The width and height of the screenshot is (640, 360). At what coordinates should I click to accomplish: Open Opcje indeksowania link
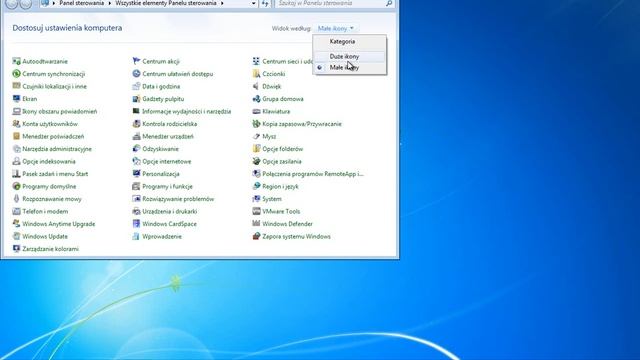click(x=49, y=161)
